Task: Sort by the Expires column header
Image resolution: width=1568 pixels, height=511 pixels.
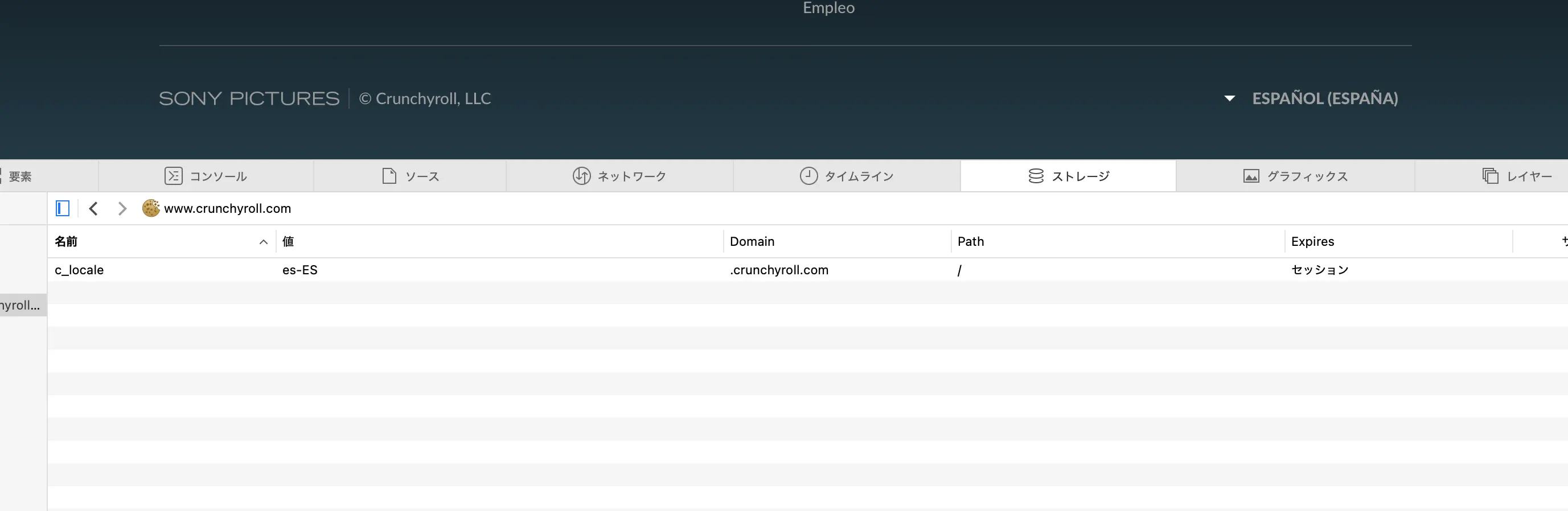Action: coord(1398,241)
